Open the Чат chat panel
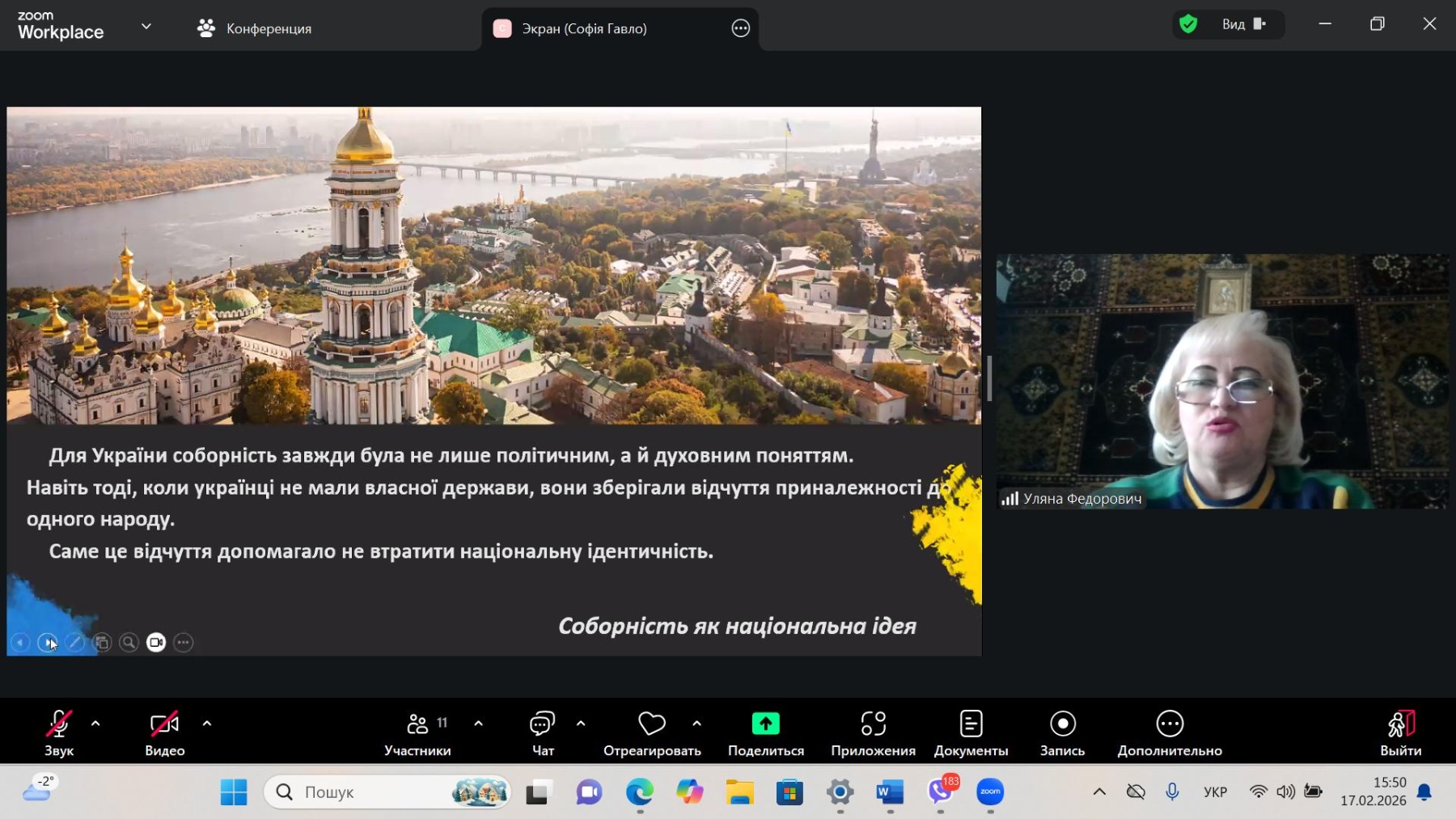1456x819 pixels. pos(542,732)
